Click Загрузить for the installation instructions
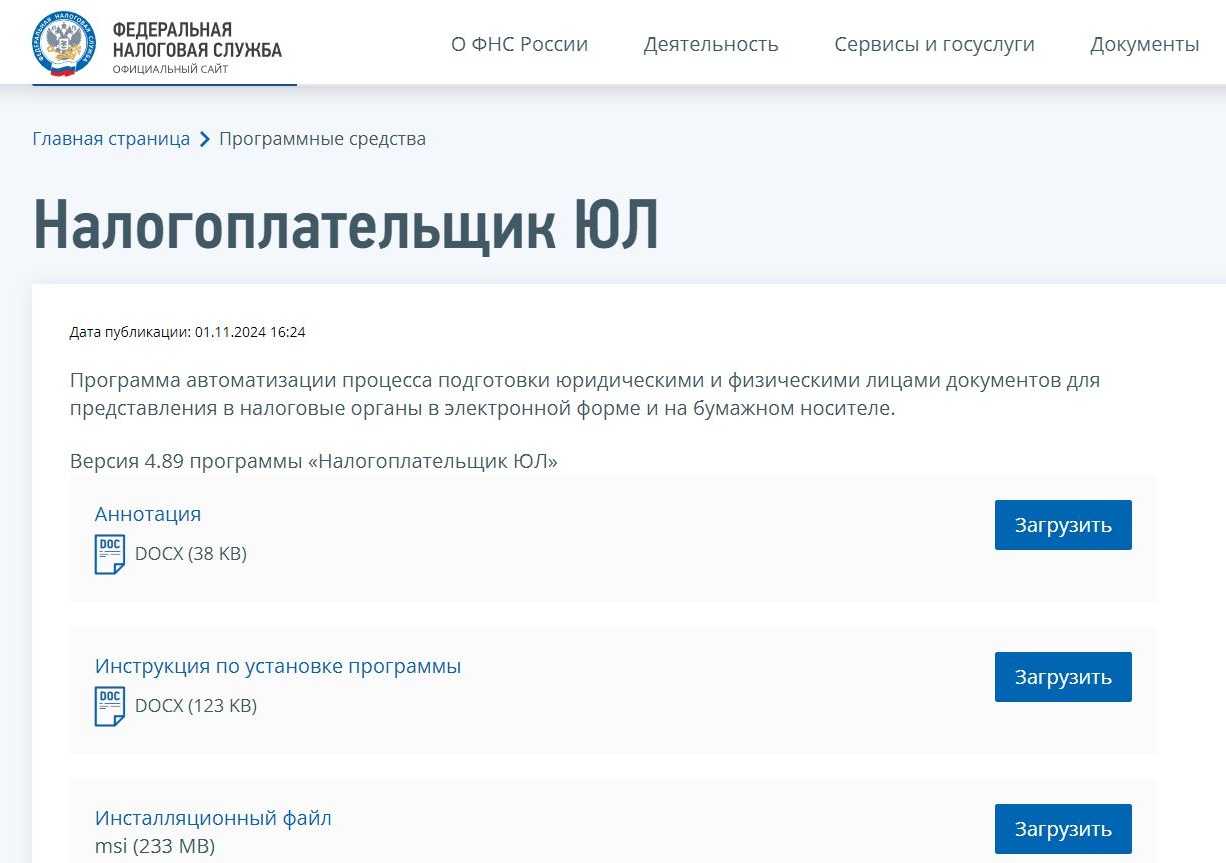Screen dimensions: 1226x863 coord(1062,676)
